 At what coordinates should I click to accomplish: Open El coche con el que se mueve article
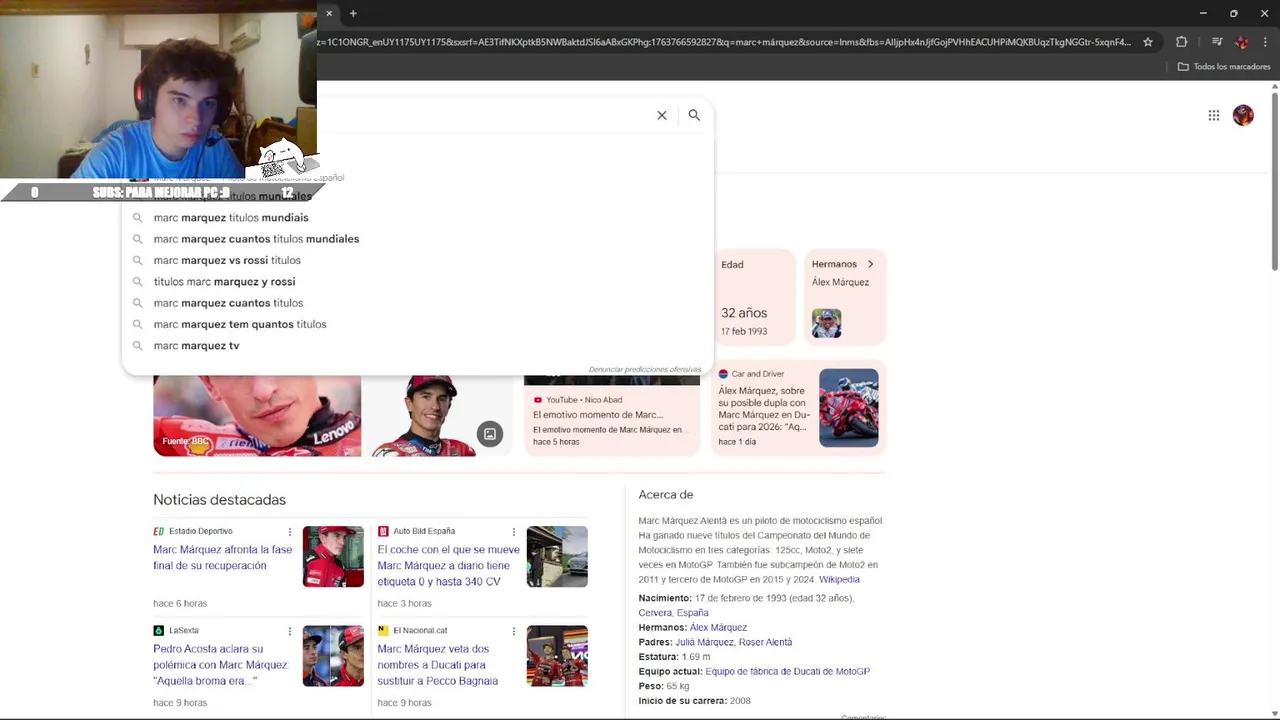click(x=448, y=566)
